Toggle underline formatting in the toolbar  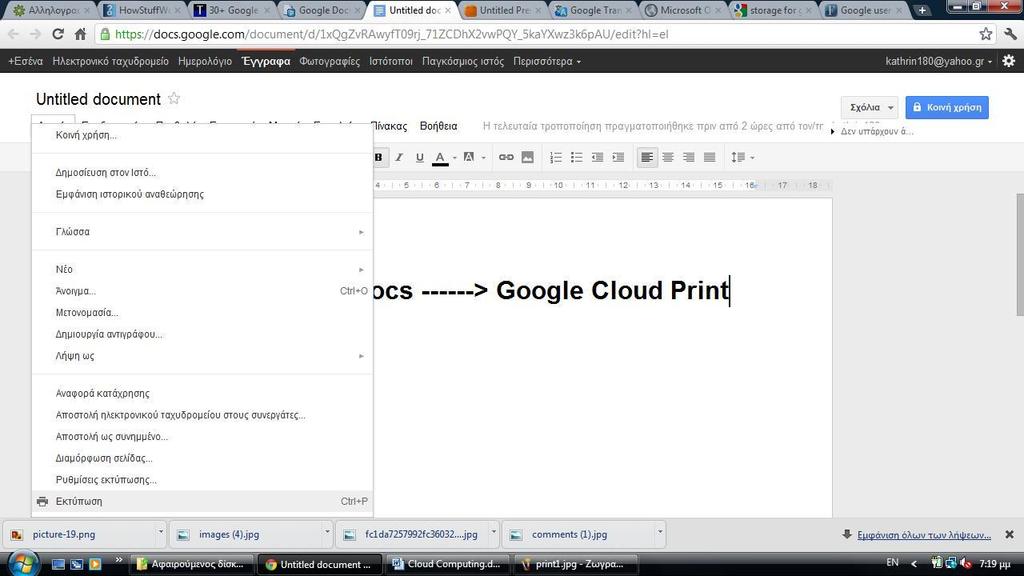tap(420, 157)
